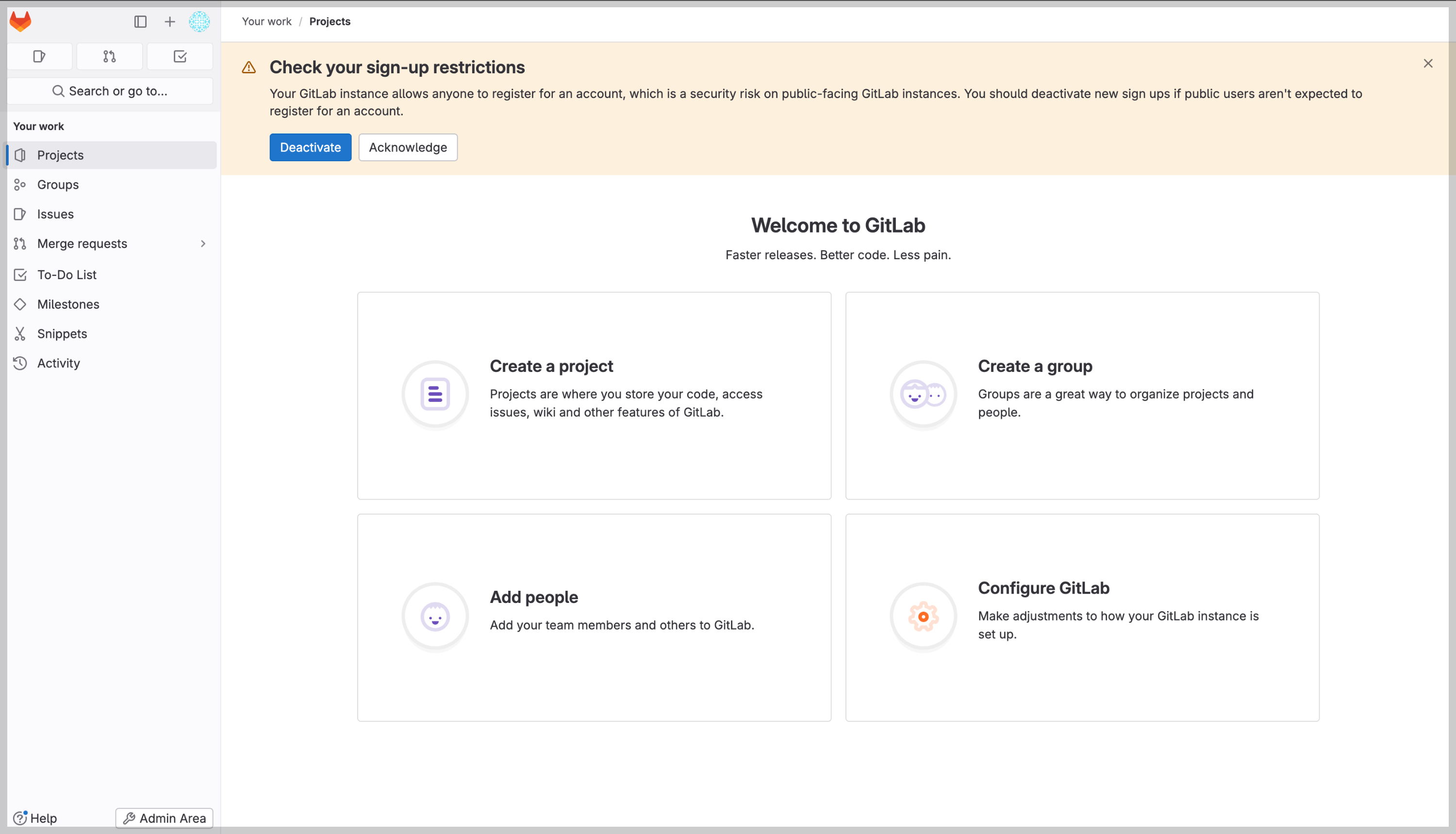Open the create new plus menu
Image resolution: width=1456 pixels, height=834 pixels.
[169, 22]
